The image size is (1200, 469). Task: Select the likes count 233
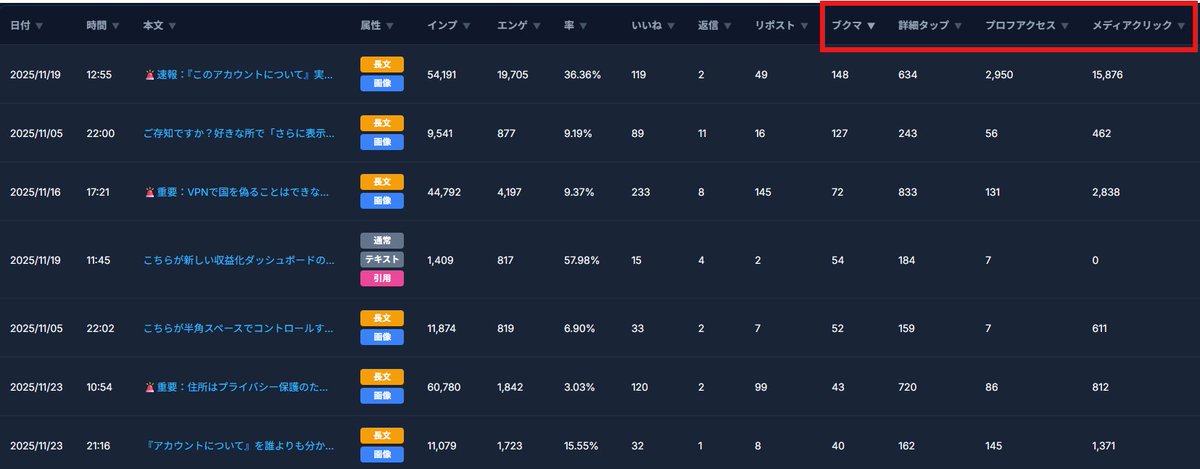click(642, 191)
